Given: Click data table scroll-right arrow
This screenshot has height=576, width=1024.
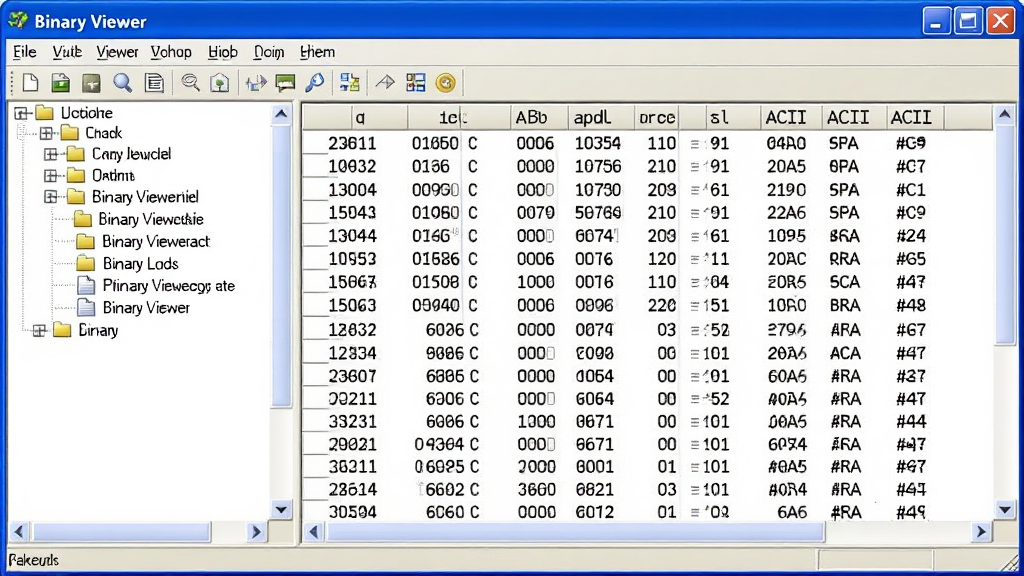Looking at the screenshot, I should coord(981,532).
